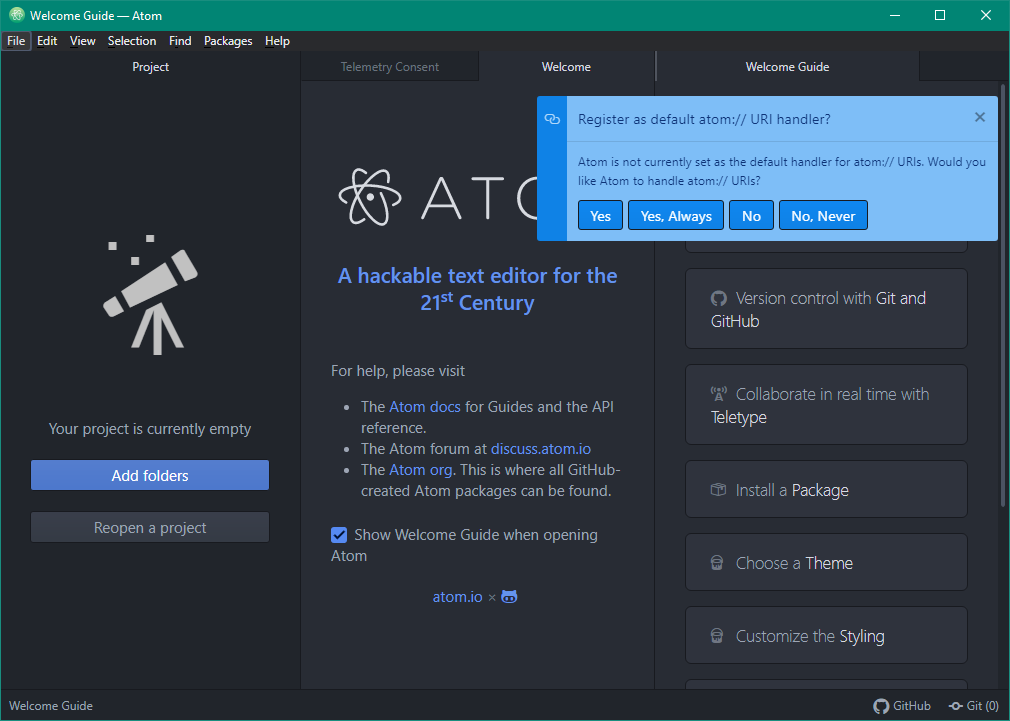Expand the Install a Package card
Viewport: 1010px width, 721px height.
point(826,489)
